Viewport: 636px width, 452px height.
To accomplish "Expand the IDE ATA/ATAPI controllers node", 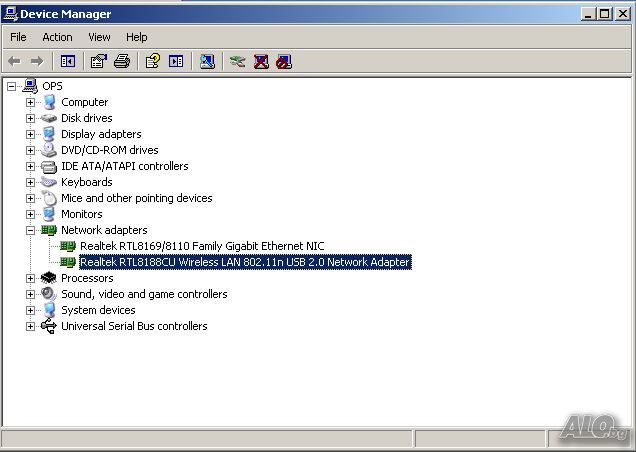I will coord(30,166).
